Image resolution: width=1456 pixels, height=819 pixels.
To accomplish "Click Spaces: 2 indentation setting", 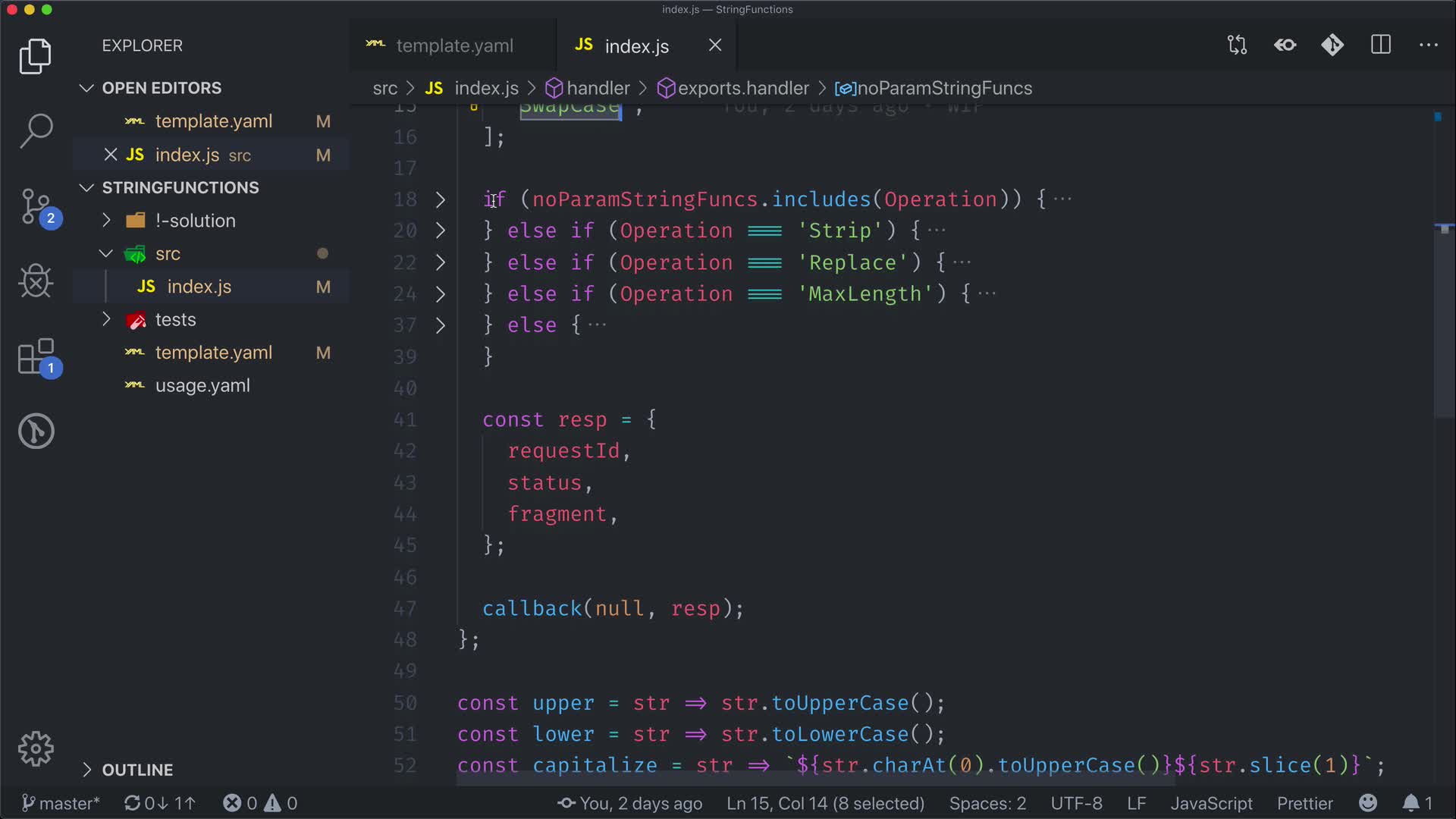I will pos(987,803).
